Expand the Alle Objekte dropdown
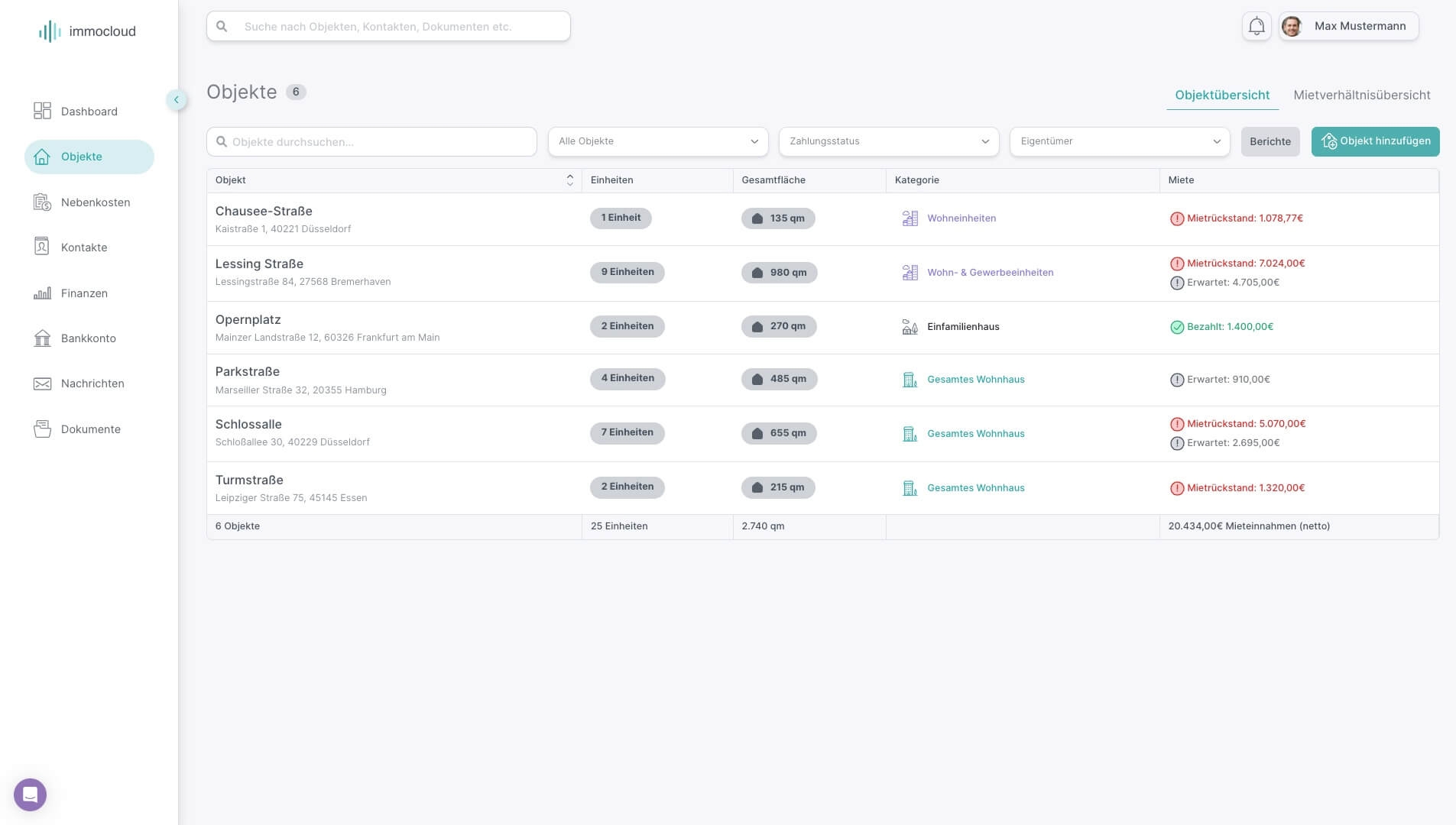 coord(657,141)
